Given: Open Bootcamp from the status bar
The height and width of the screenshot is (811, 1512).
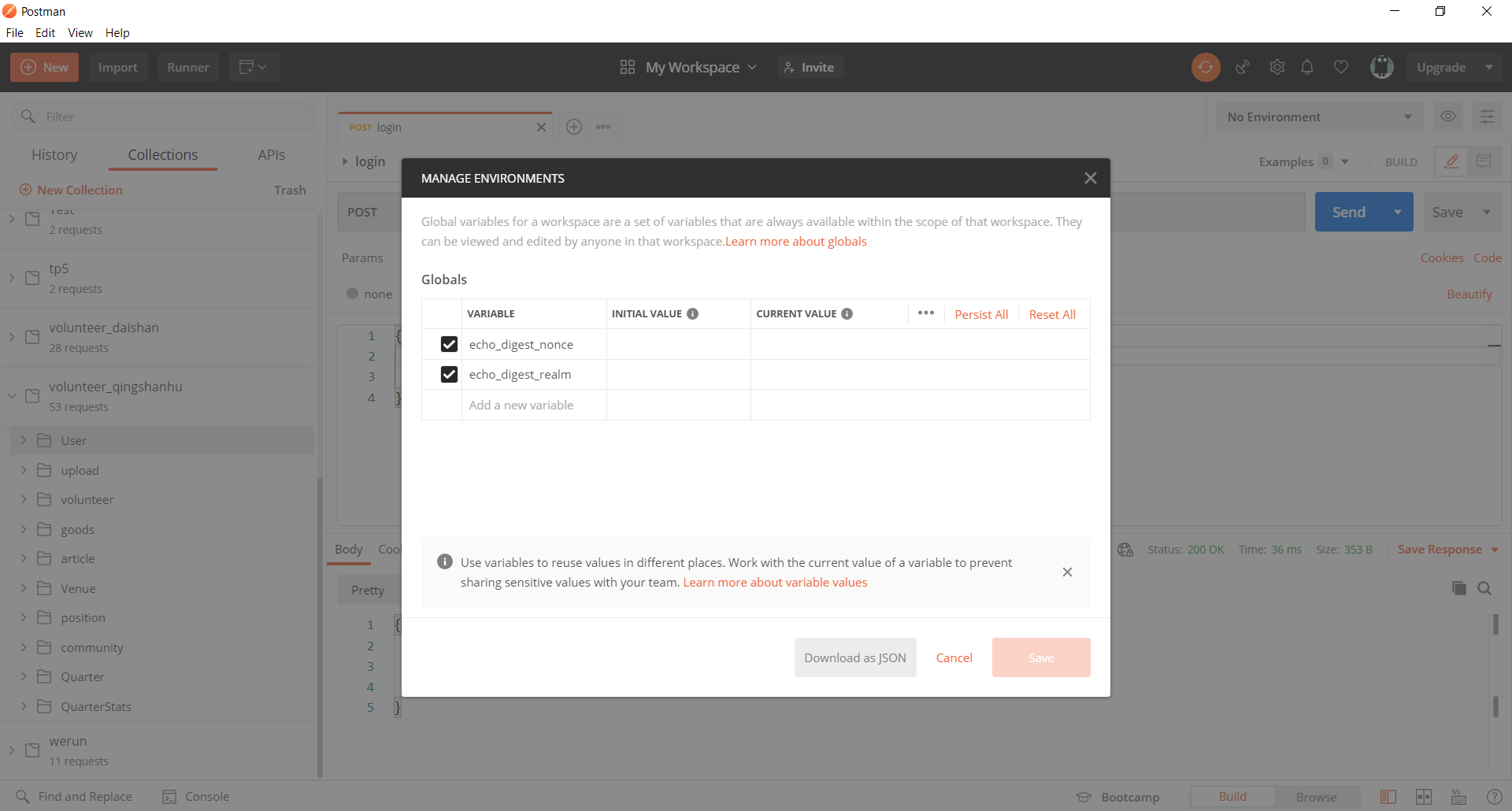Looking at the screenshot, I should [x=1118, y=797].
